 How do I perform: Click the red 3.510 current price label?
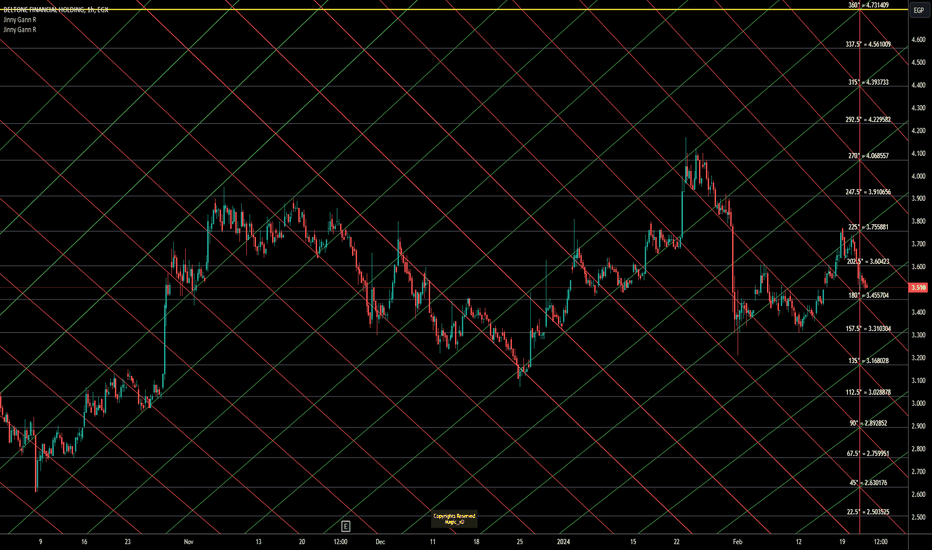(x=918, y=288)
